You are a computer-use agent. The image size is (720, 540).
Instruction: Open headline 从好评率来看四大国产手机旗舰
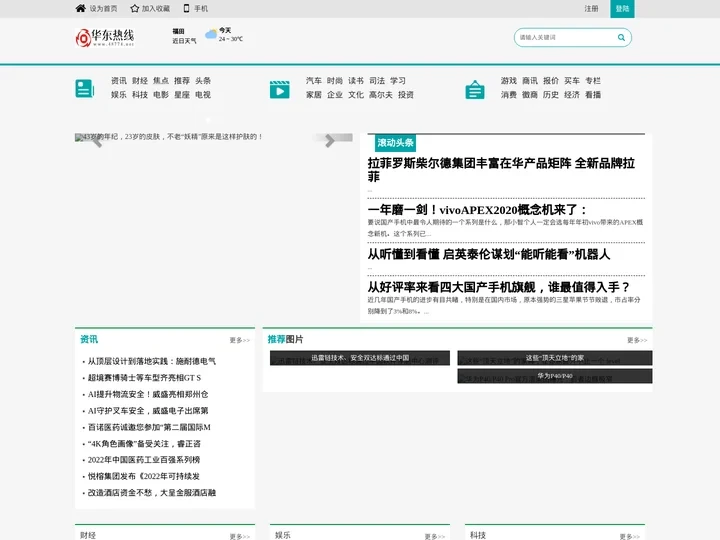tap(499, 287)
